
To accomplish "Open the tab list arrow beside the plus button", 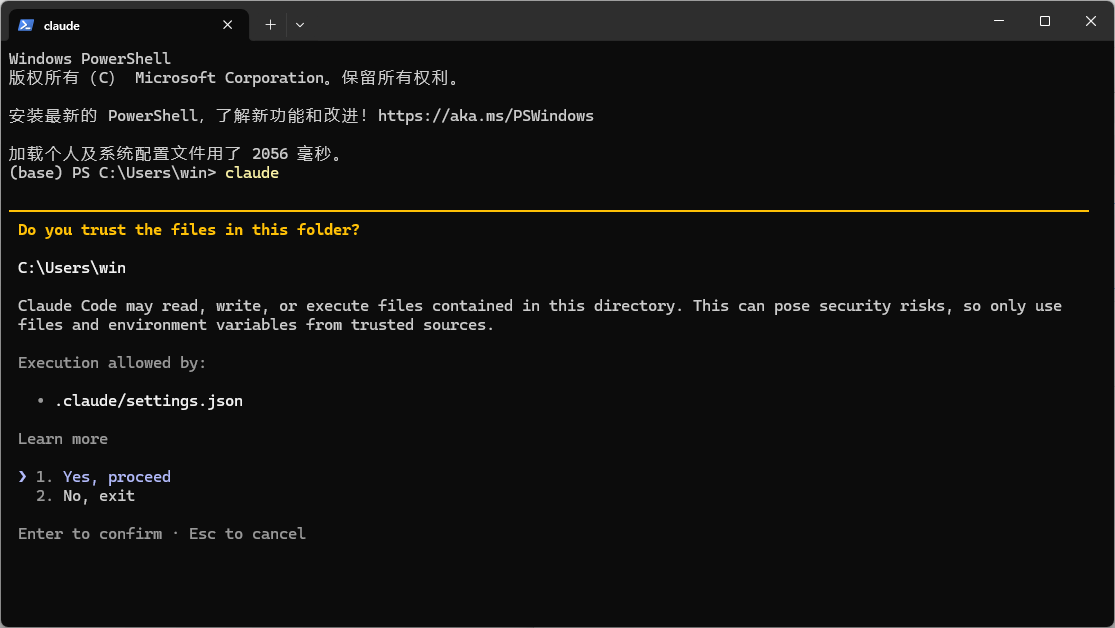I will tap(299, 24).
